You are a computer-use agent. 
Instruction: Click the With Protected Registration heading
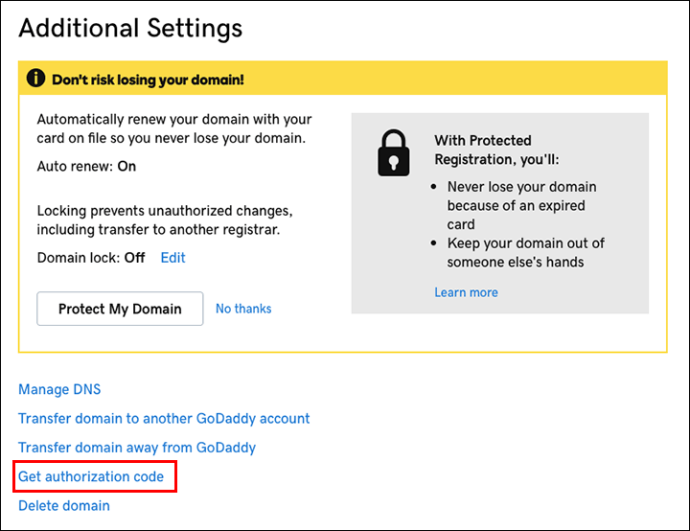pos(497,150)
